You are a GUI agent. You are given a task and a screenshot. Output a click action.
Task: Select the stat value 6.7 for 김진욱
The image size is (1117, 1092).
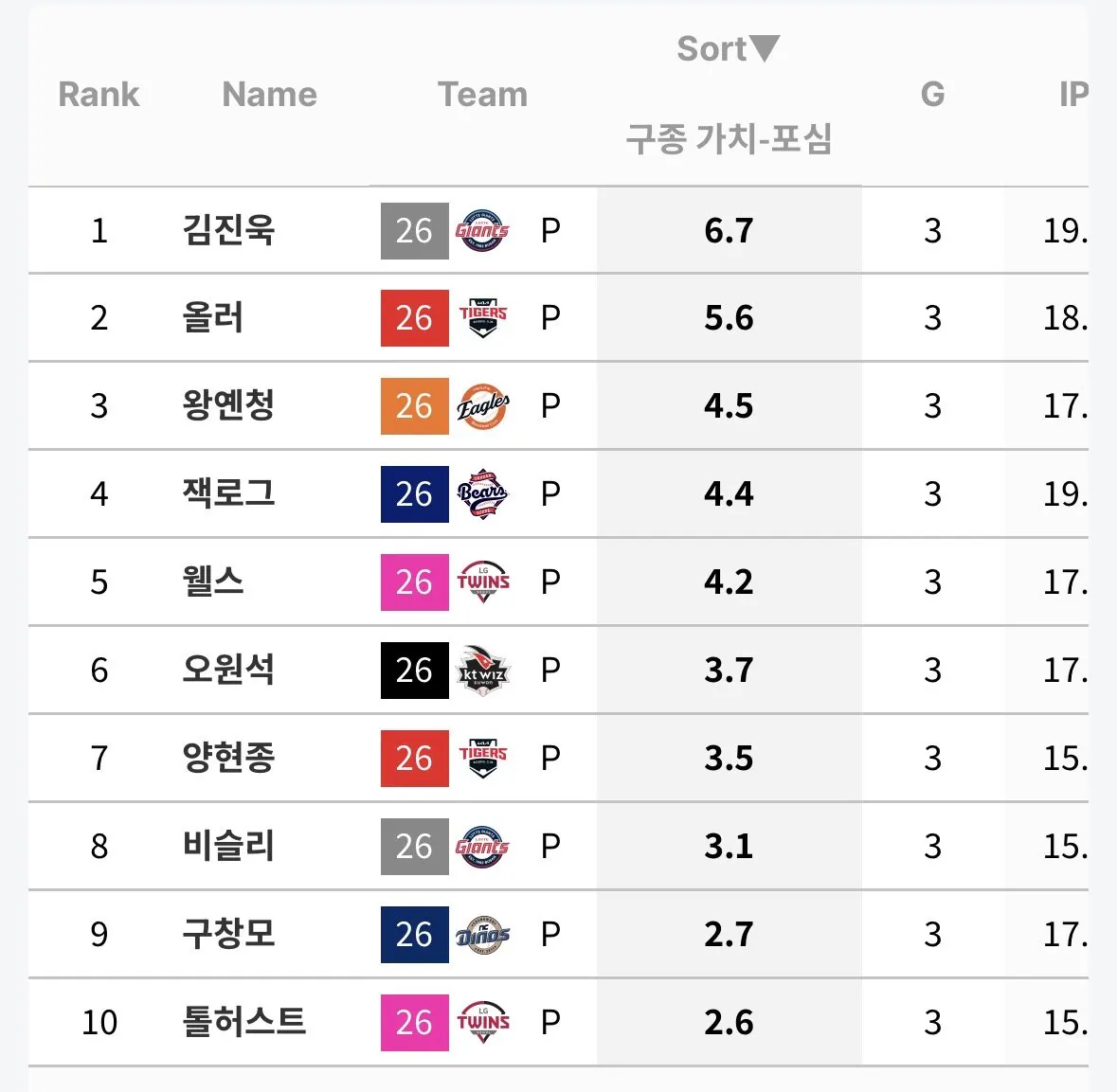coord(729,229)
